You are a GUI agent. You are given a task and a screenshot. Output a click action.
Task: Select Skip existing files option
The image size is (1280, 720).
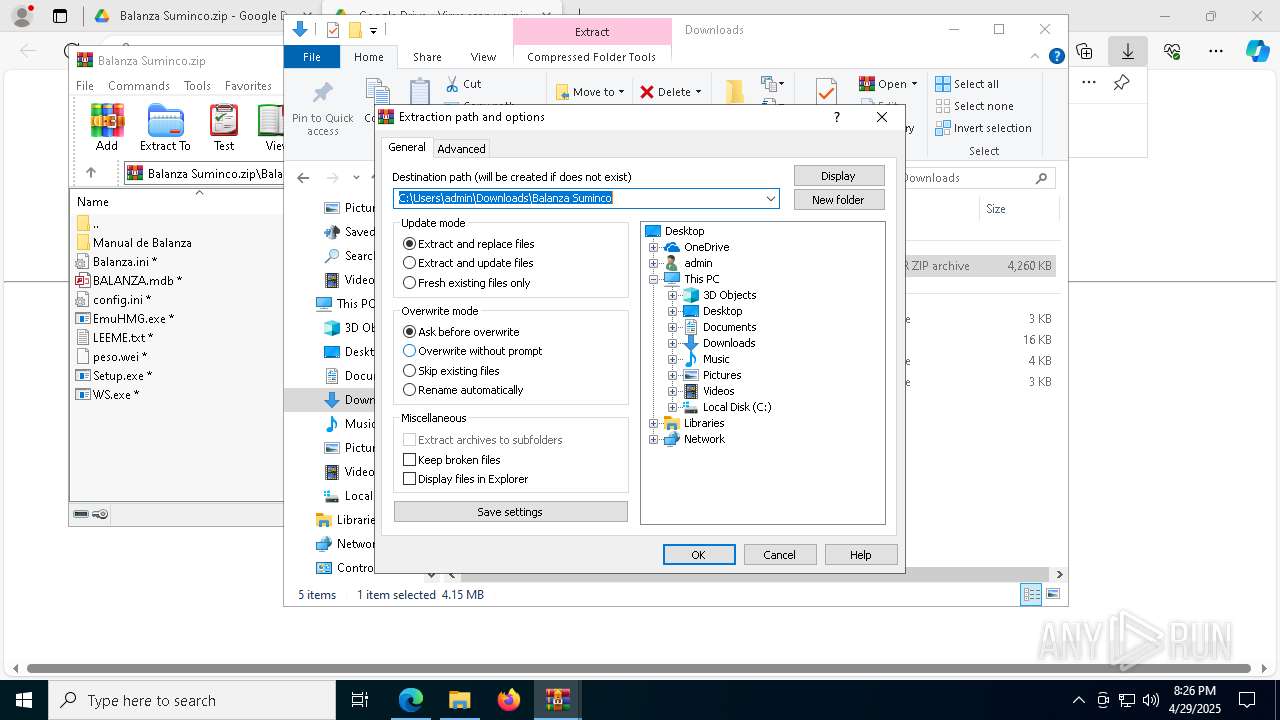(450, 371)
